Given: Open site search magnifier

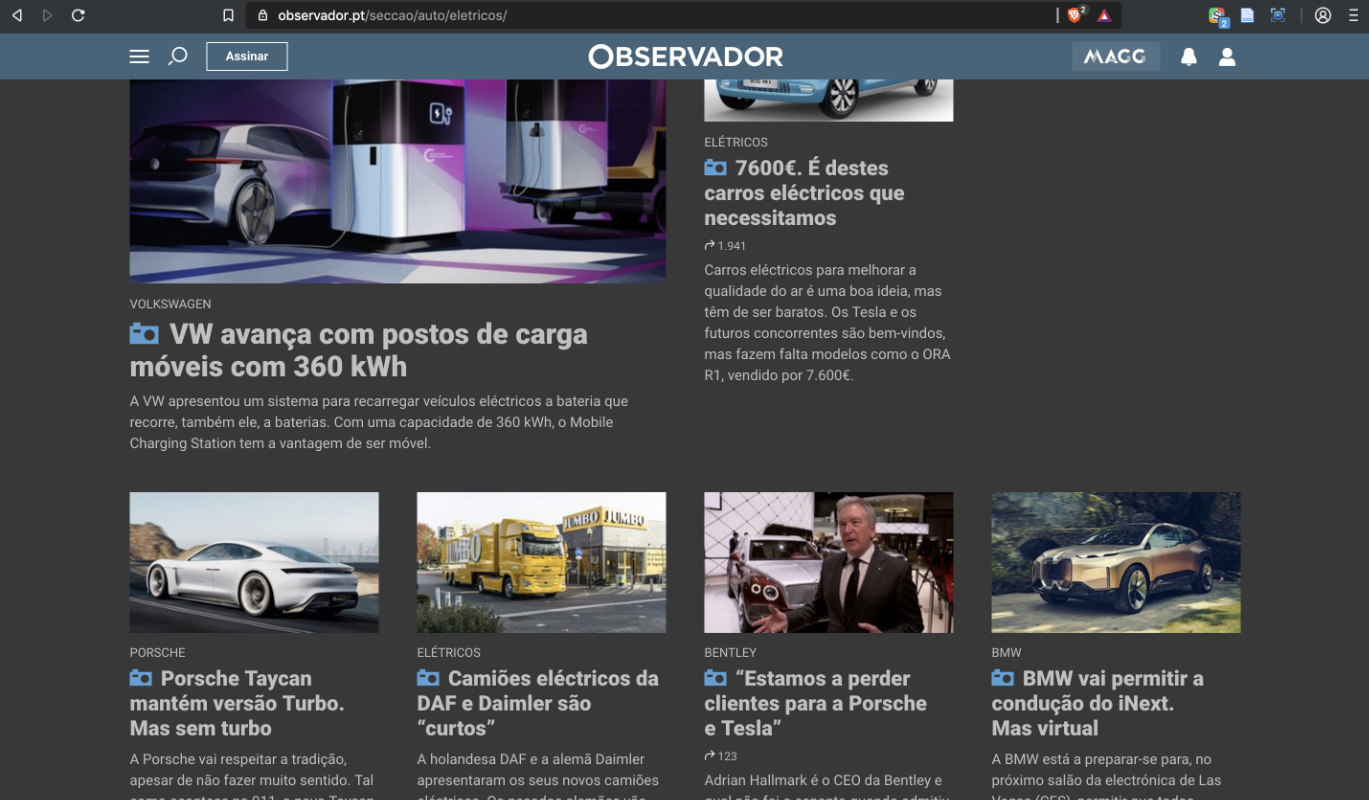Looking at the screenshot, I should tap(178, 56).
